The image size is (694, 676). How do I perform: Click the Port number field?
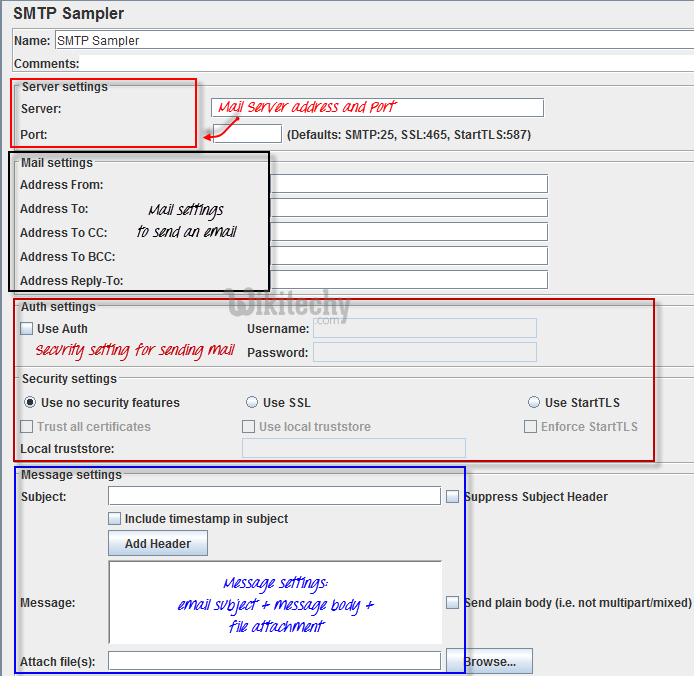[248, 134]
